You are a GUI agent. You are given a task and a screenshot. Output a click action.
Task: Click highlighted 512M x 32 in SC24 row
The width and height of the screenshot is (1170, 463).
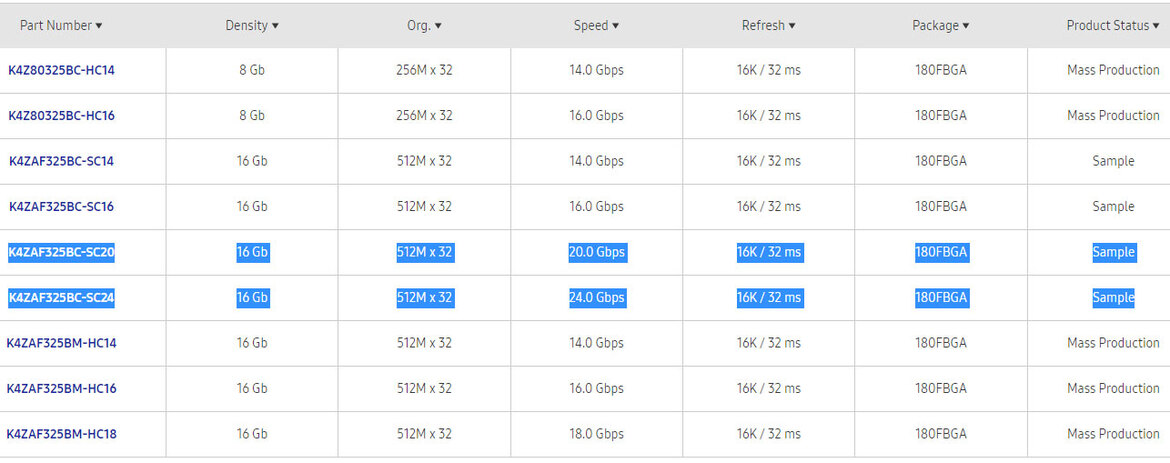(x=425, y=298)
